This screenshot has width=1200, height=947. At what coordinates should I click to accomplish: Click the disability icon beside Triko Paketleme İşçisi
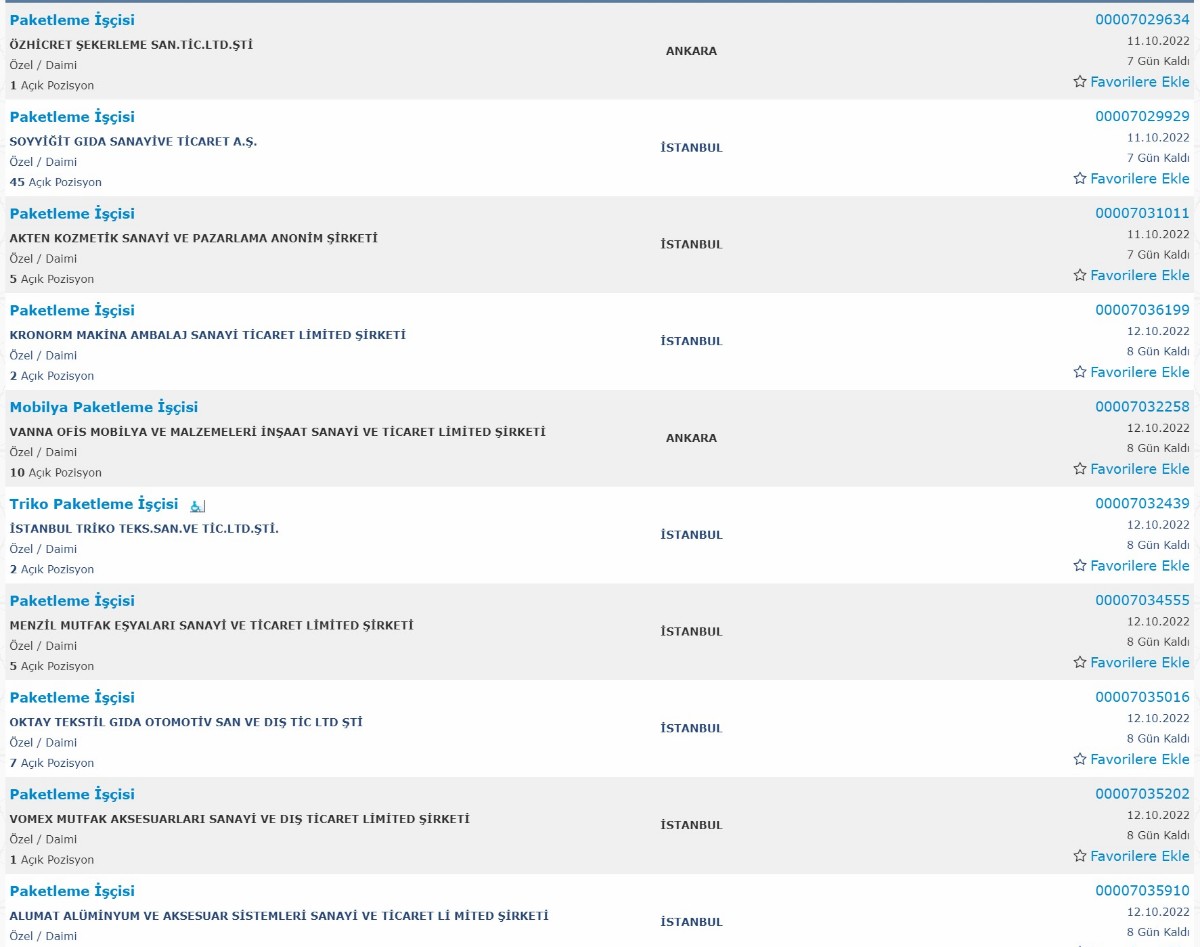click(x=197, y=506)
